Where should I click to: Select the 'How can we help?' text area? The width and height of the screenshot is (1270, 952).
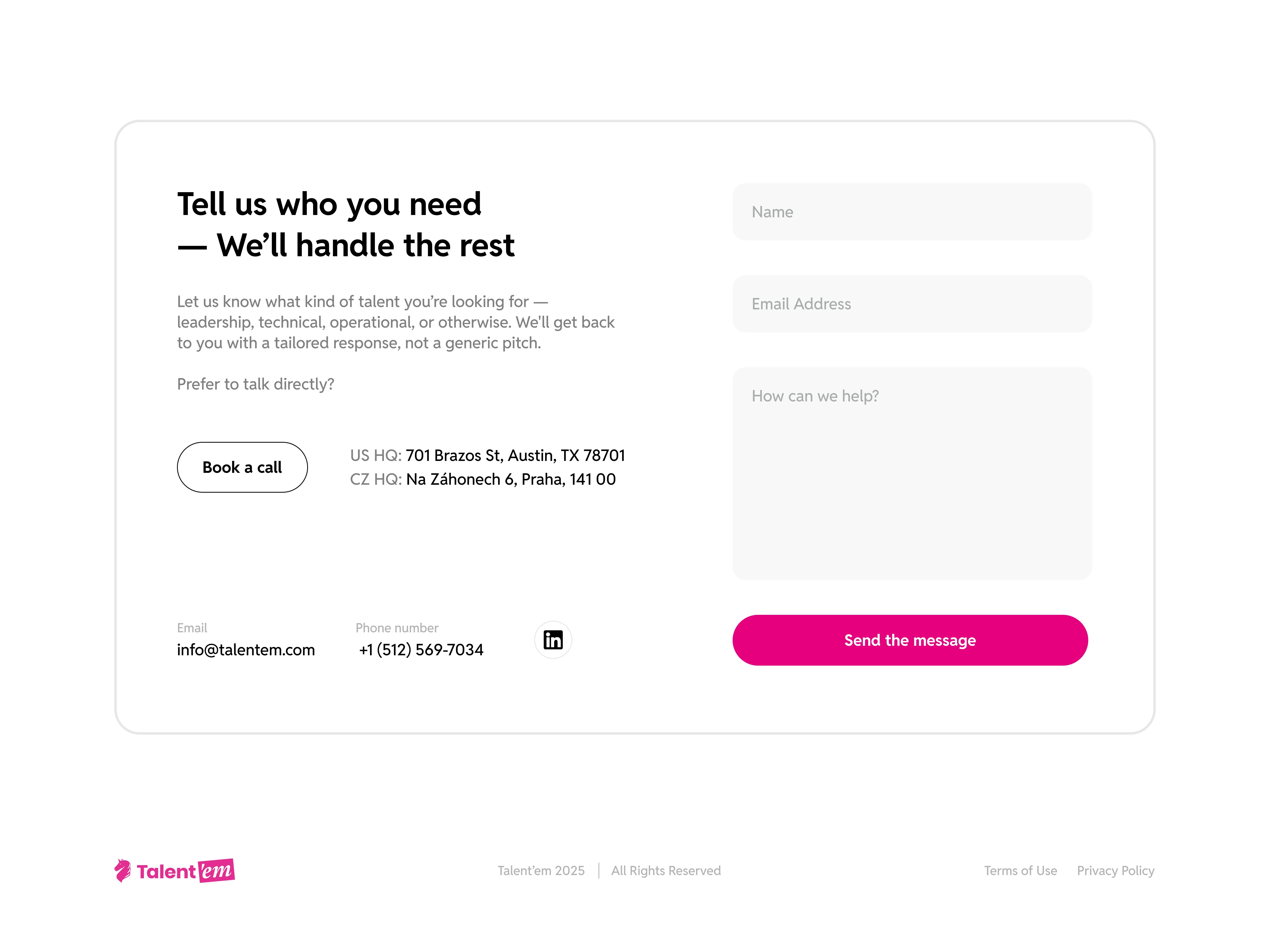[912, 473]
